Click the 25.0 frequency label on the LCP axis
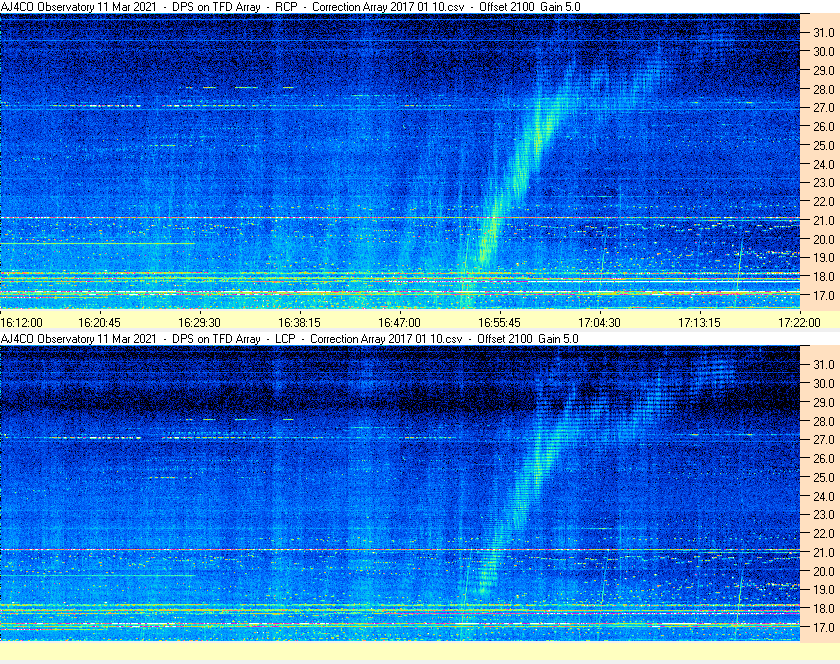This screenshot has height=664, width=840. (824, 477)
